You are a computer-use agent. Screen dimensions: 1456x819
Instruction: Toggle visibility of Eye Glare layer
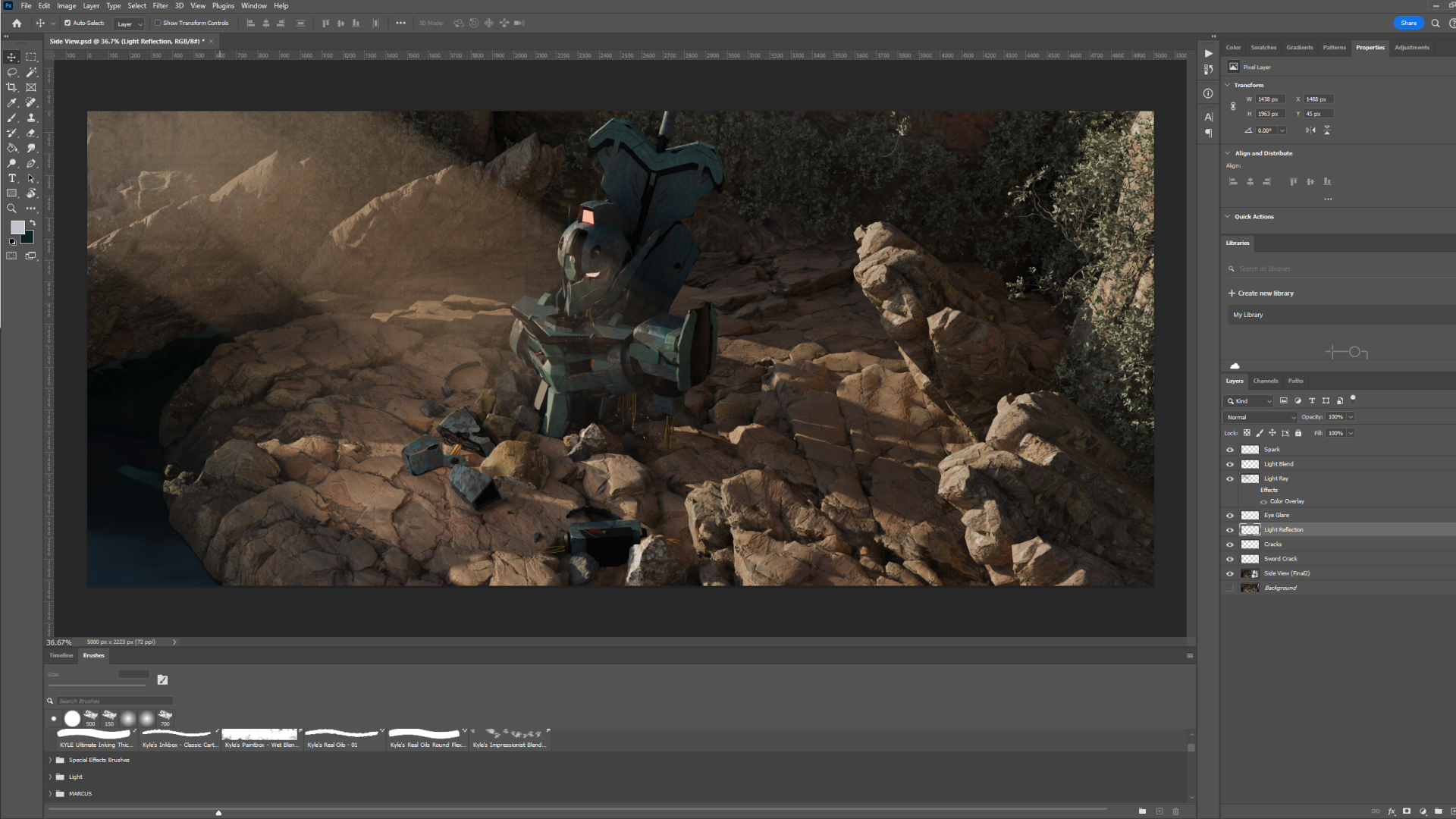pyautogui.click(x=1230, y=516)
